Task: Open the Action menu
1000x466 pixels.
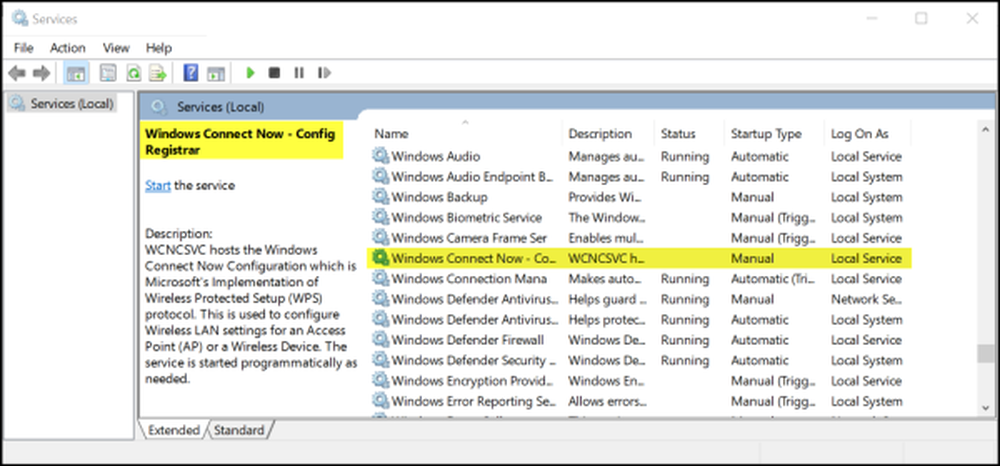Action: 68,48
